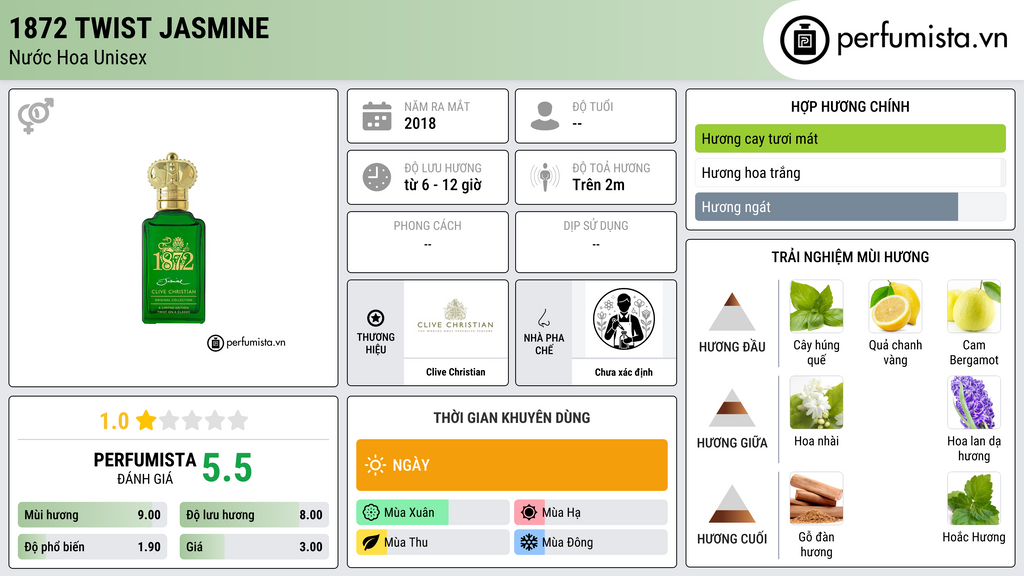Click the green 5.5 Perfumista score

pos(227,468)
